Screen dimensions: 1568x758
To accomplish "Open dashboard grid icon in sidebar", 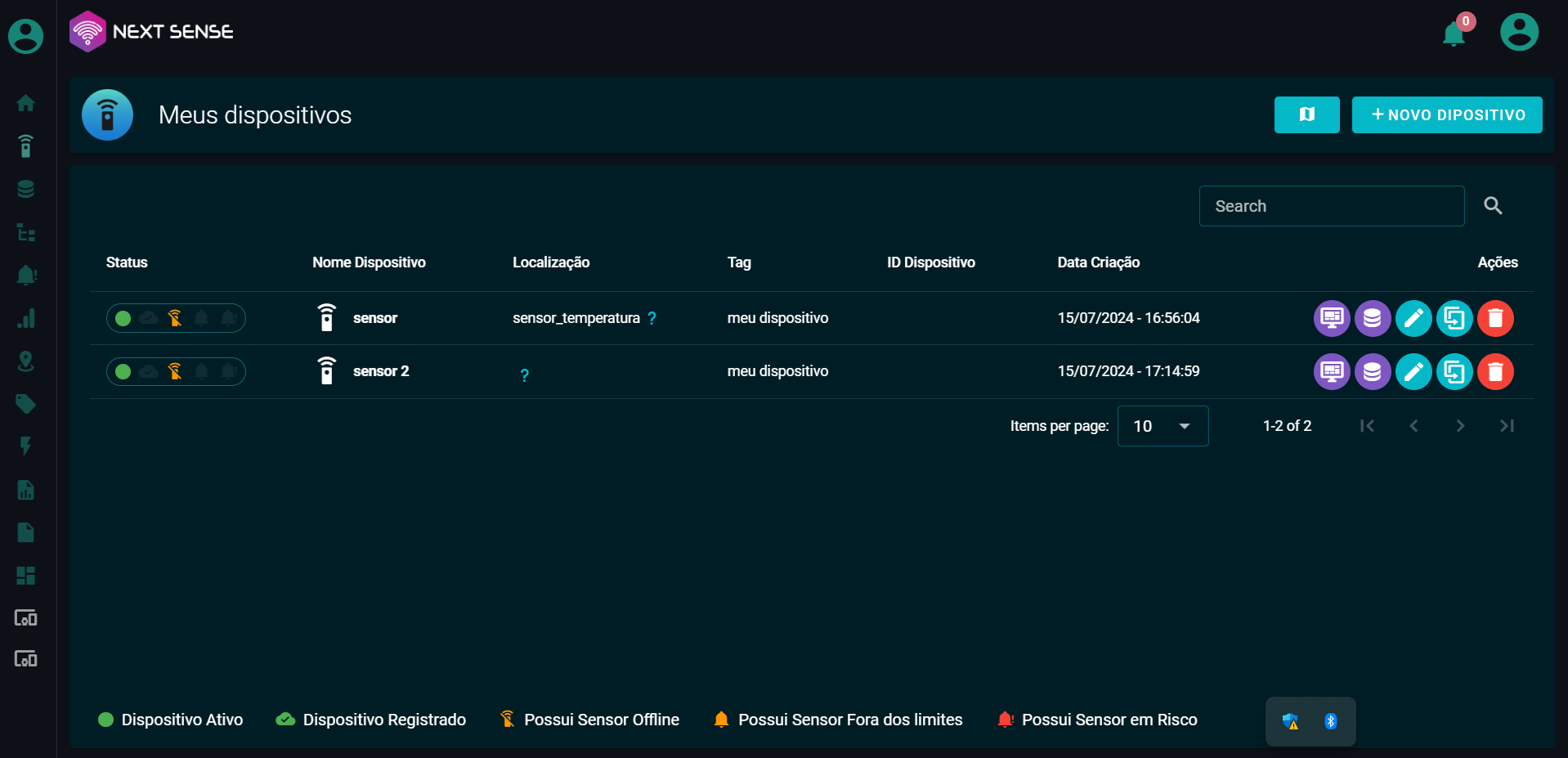I will click(26, 576).
